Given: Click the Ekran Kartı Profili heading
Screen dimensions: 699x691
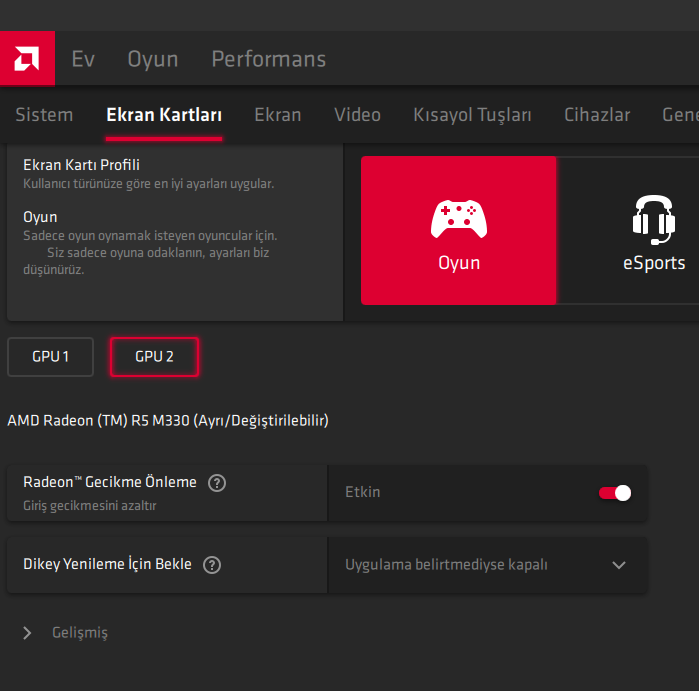Looking at the screenshot, I should click(82, 165).
